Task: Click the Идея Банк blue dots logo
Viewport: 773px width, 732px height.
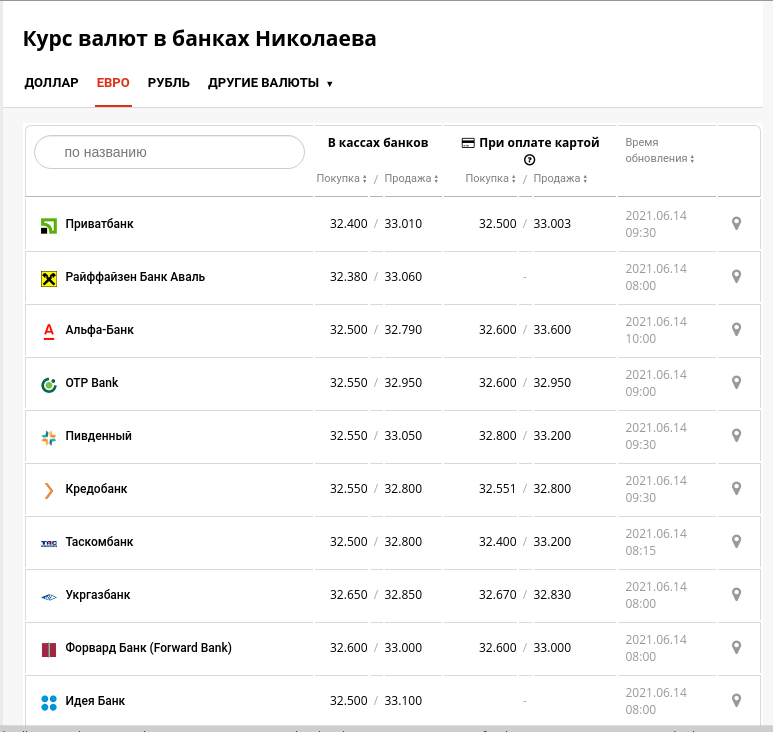Action: tap(49, 703)
